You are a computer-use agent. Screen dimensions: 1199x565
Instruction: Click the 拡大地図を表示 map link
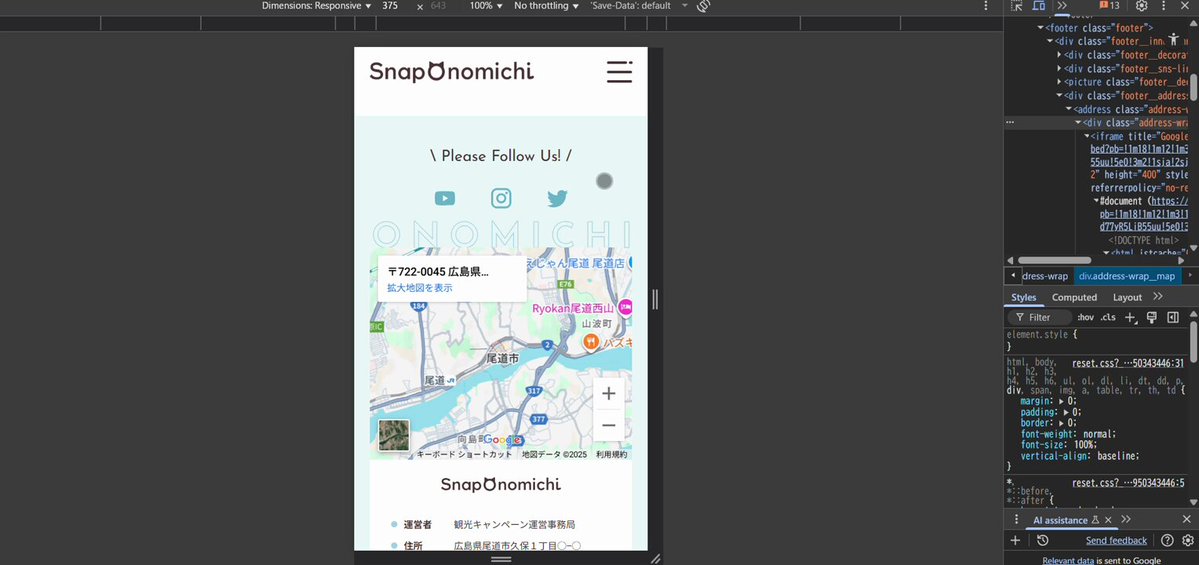[x=420, y=288]
